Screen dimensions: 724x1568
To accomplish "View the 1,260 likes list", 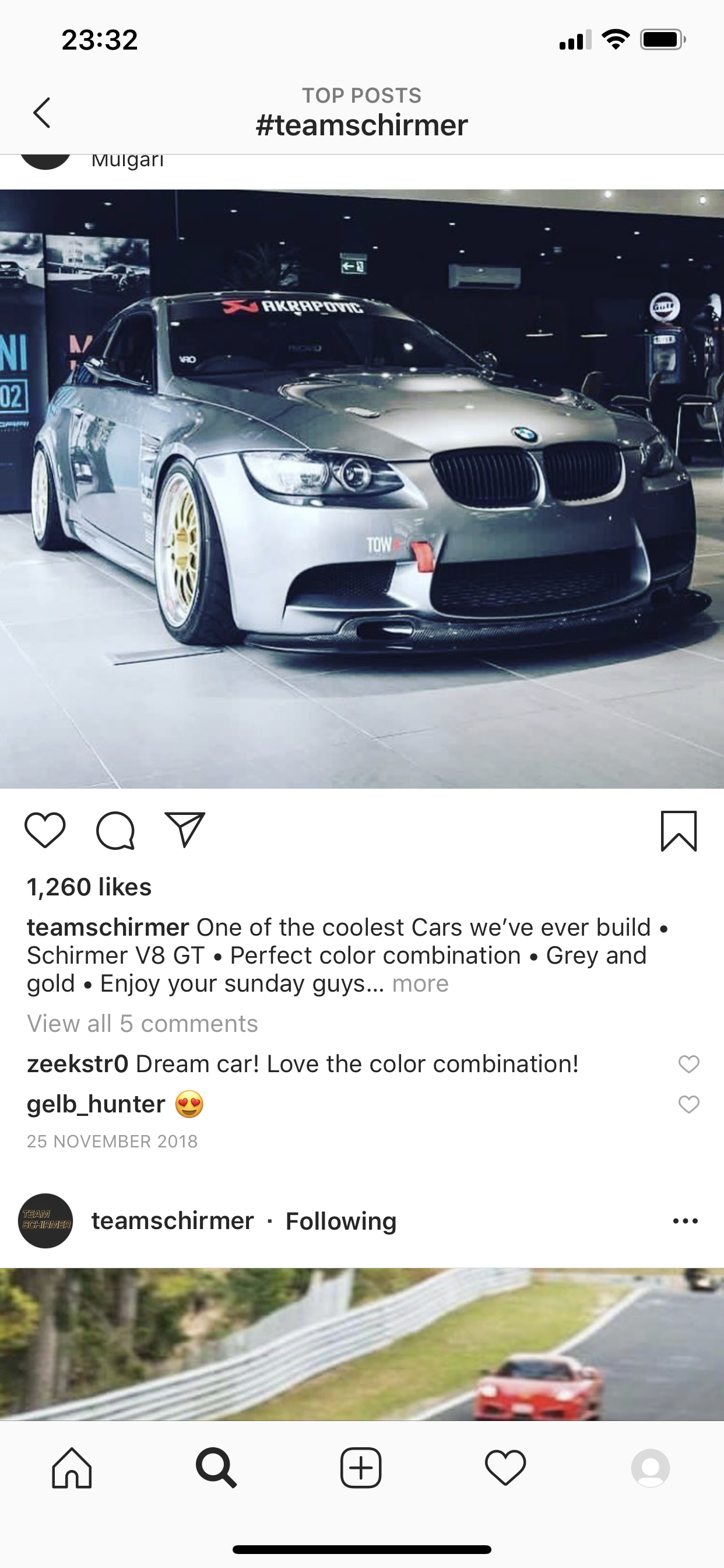I will pyautogui.click(x=89, y=887).
